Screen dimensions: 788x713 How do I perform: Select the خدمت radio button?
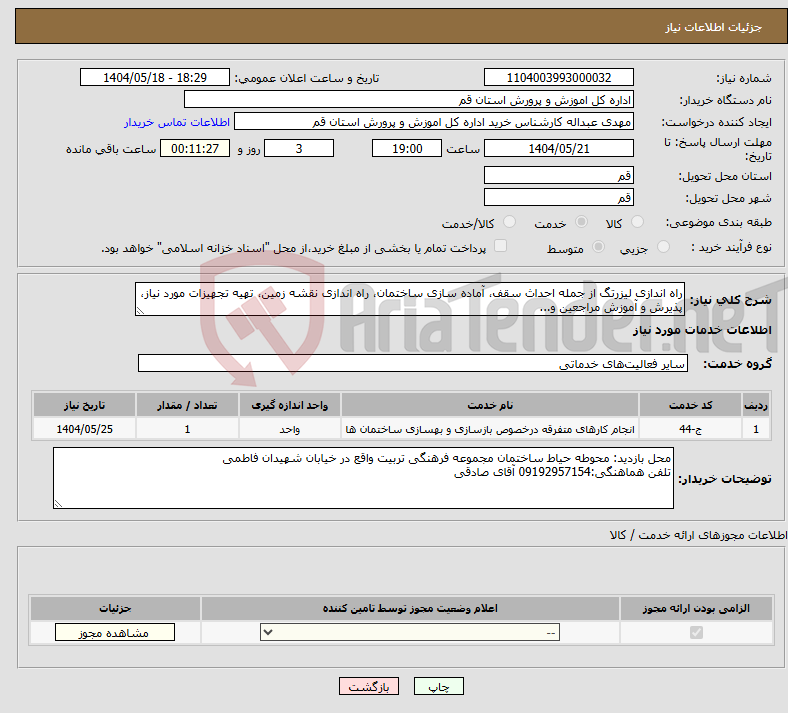click(x=581, y=222)
